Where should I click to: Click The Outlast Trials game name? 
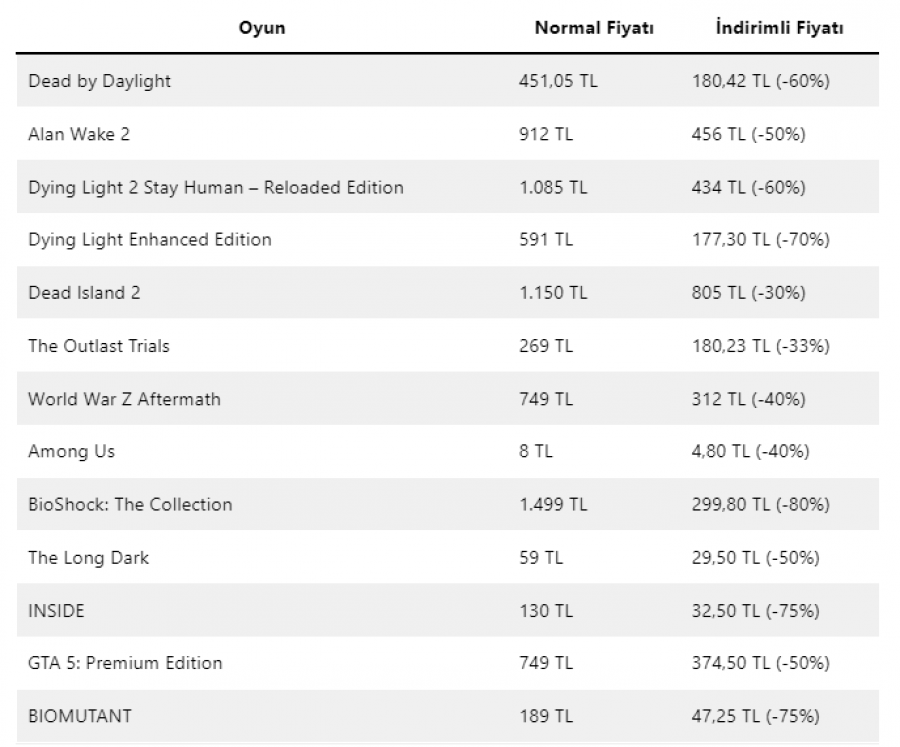pyautogui.click(x=99, y=346)
